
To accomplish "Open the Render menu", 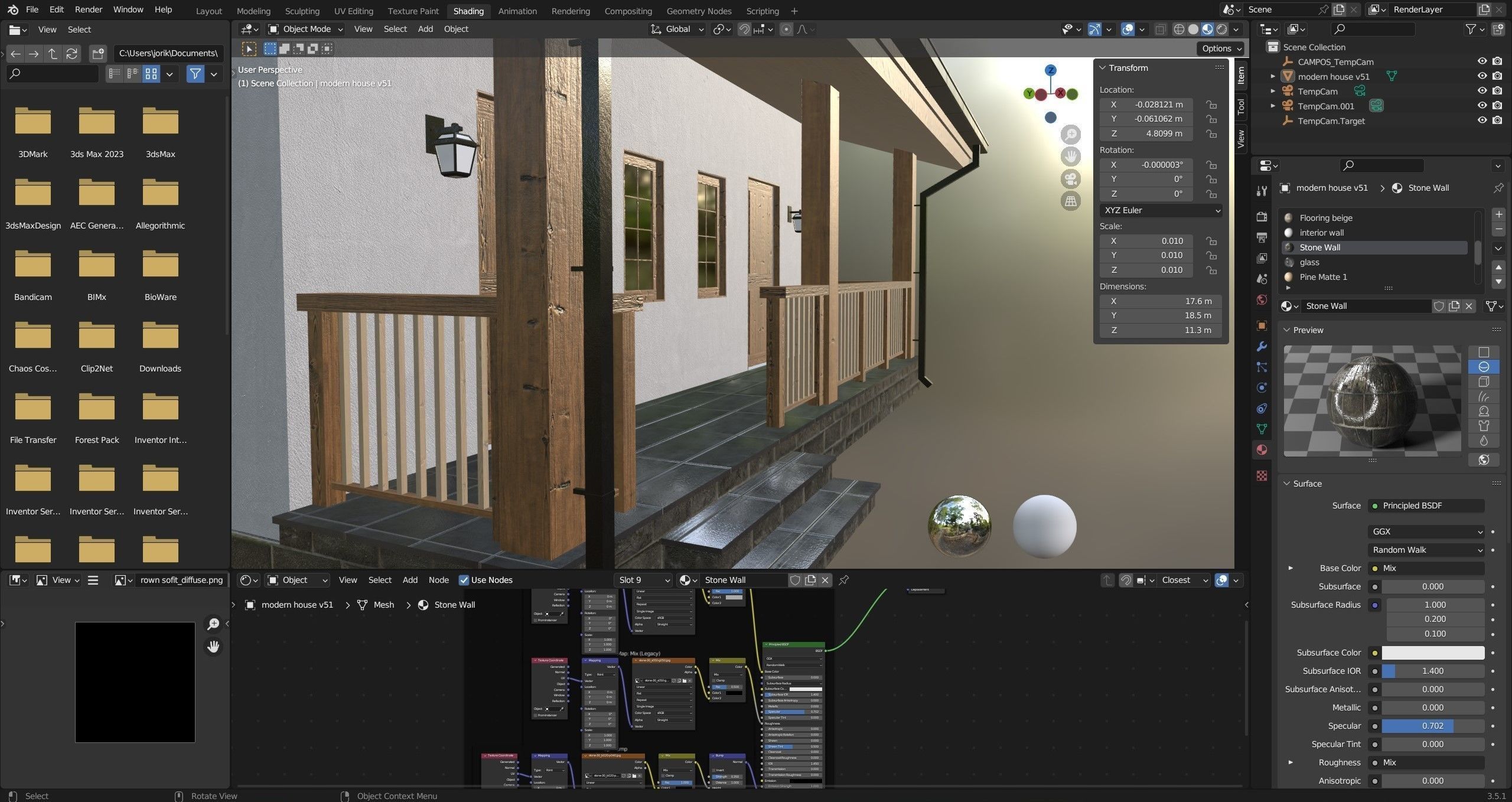I will click(x=89, y=9).
